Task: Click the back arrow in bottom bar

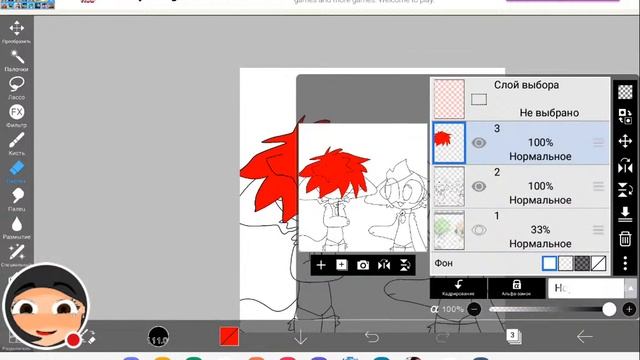Action: click(x=584, y=337)
